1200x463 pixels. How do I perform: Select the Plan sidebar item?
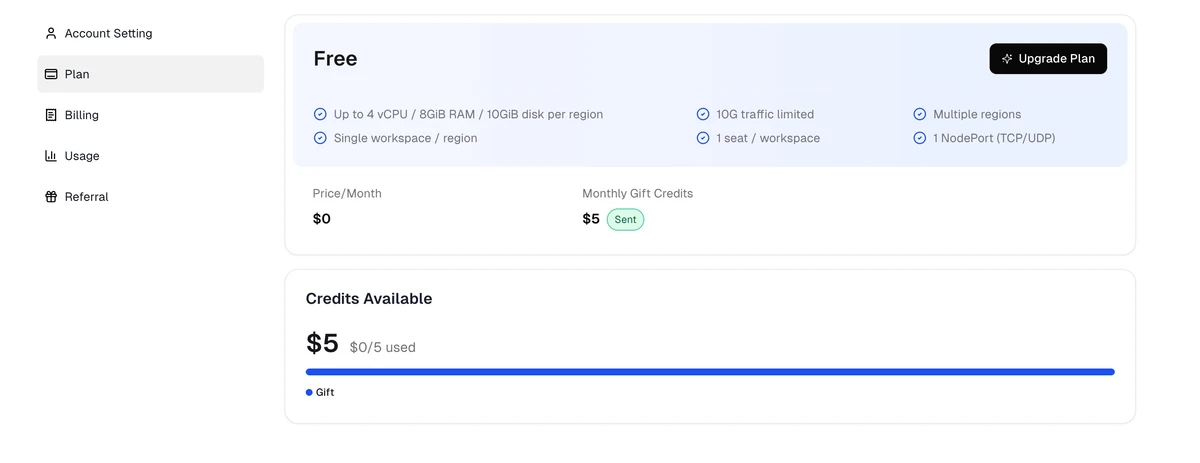151,74
